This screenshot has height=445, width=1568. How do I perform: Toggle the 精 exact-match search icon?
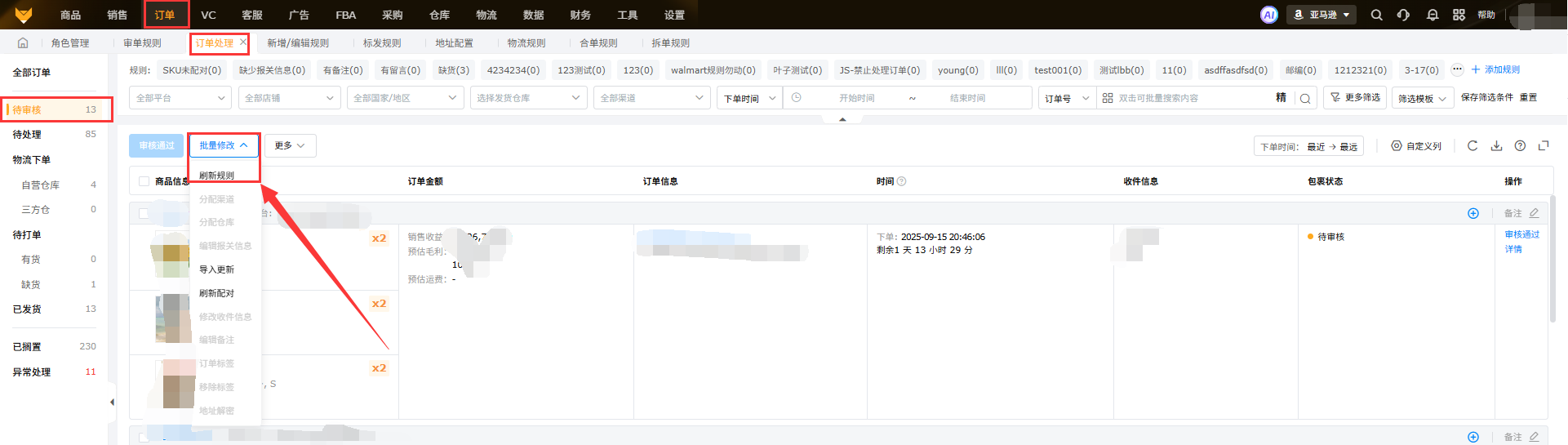click(x=1281, y=98)
